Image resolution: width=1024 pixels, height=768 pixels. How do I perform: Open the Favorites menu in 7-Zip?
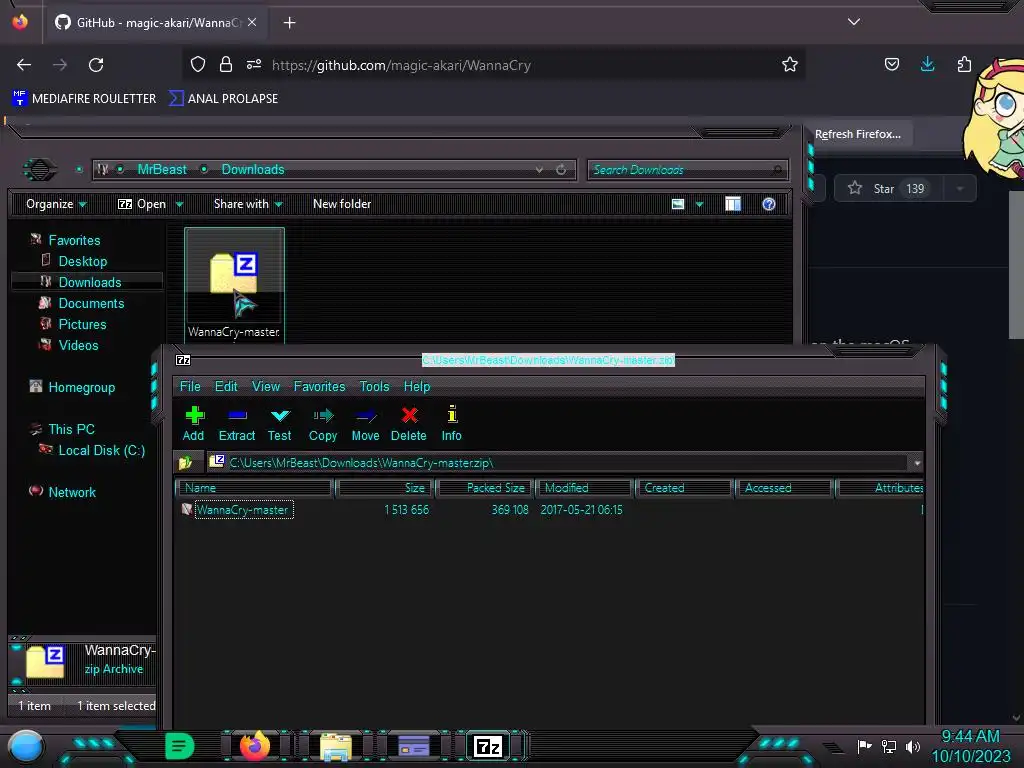(319, 387)
